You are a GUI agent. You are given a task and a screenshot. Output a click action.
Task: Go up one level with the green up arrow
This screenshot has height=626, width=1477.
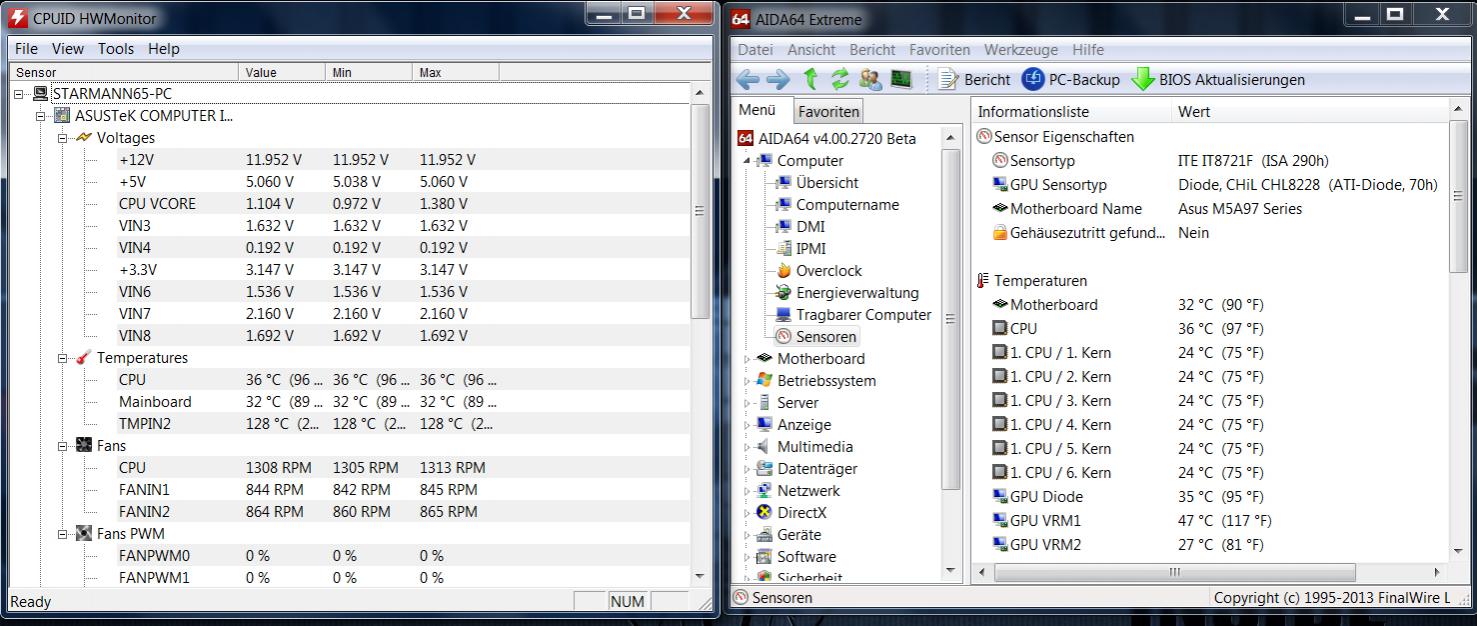[x=811, y=79]
